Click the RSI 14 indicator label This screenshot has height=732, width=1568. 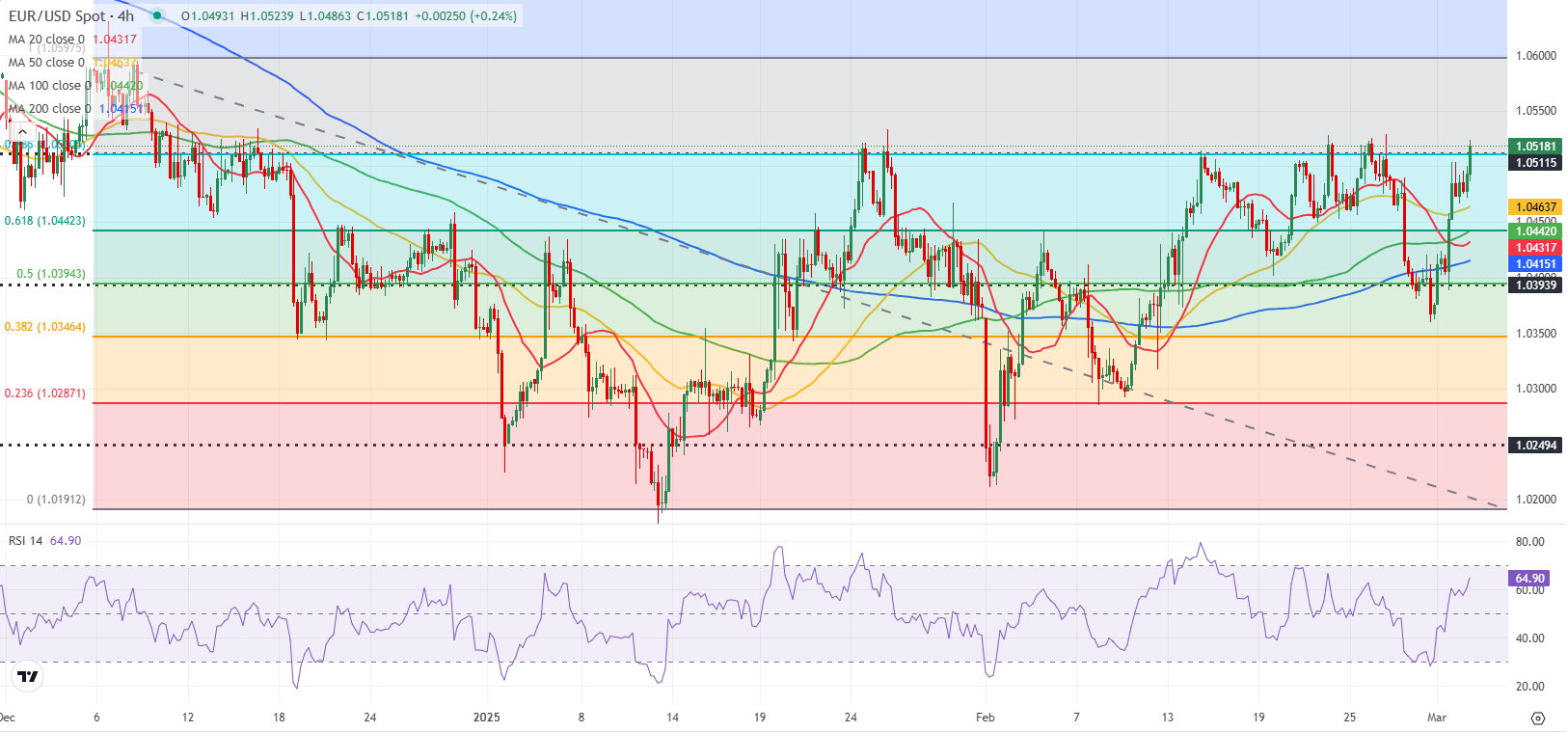pyautogui.click(x=26, y=541)
